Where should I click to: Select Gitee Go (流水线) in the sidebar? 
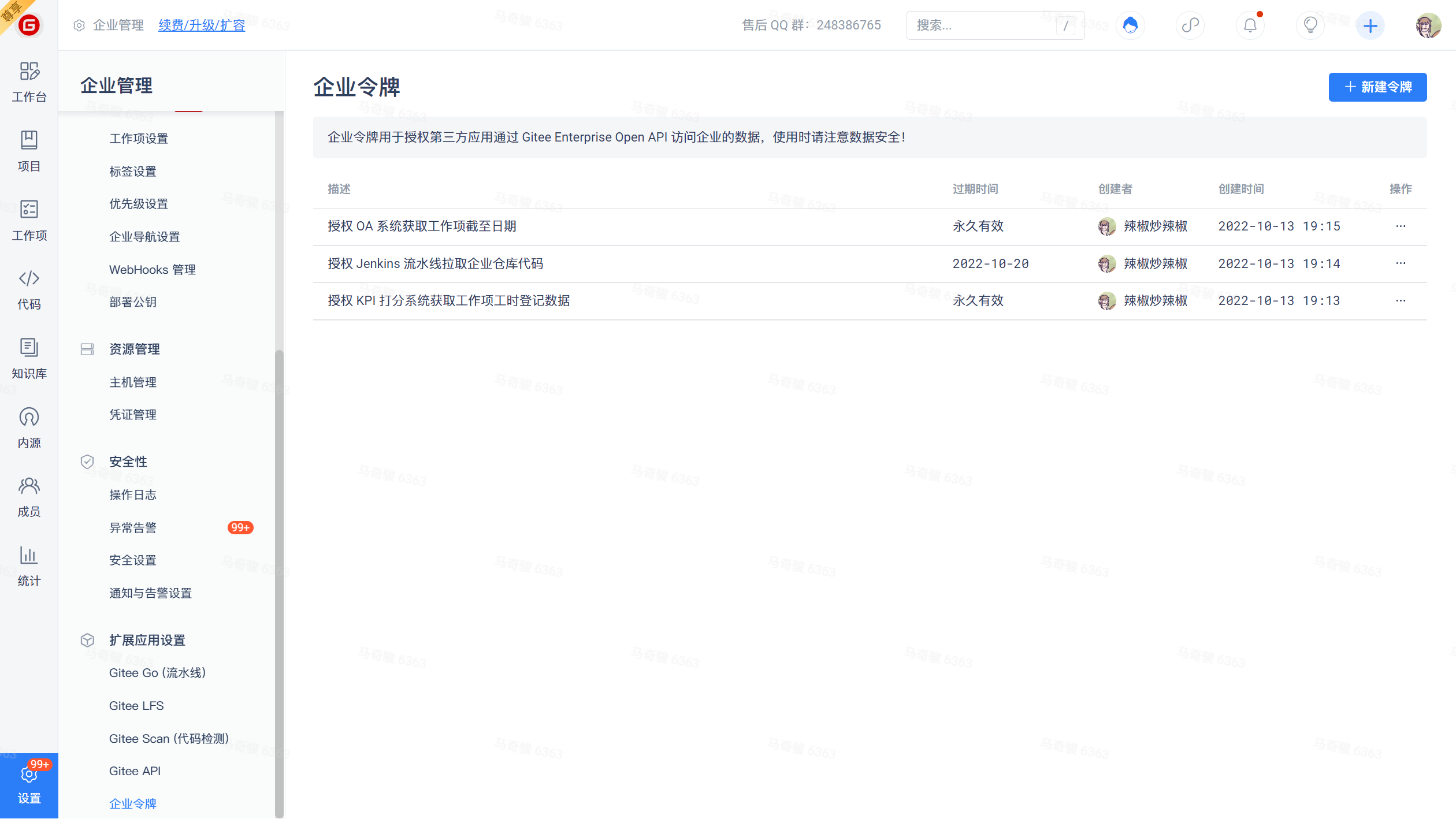(x=157, y=673)
